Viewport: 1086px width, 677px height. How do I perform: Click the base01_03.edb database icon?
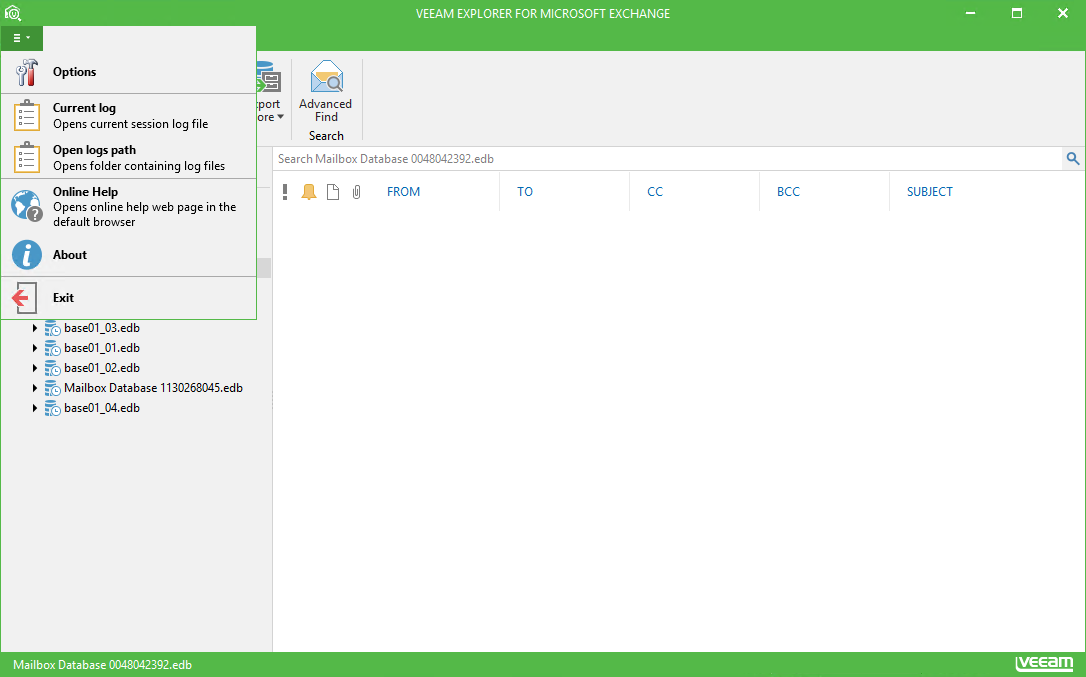click(x=53, y=328)
